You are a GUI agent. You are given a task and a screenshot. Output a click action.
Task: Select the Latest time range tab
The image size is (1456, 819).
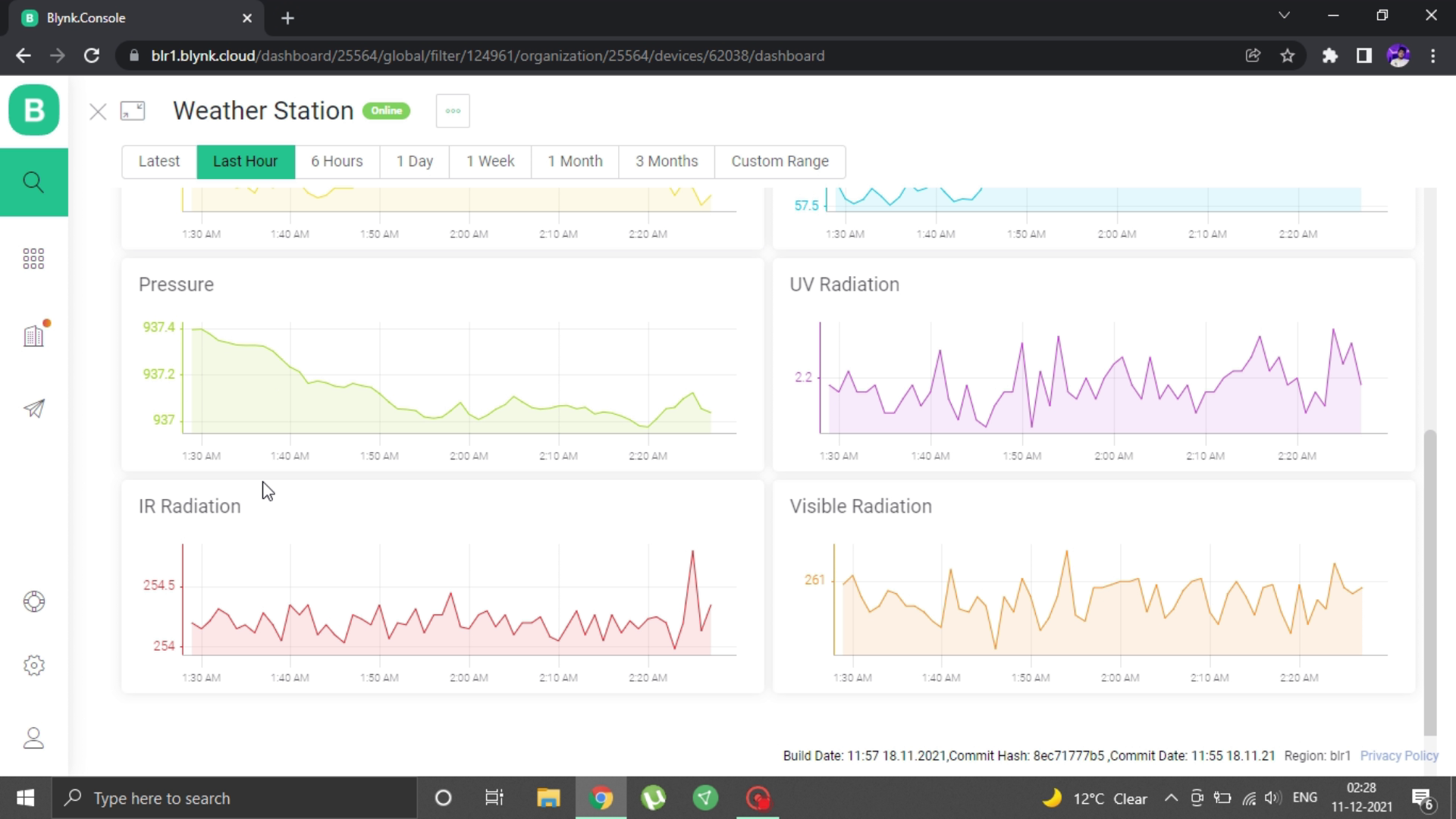[159, 162]
